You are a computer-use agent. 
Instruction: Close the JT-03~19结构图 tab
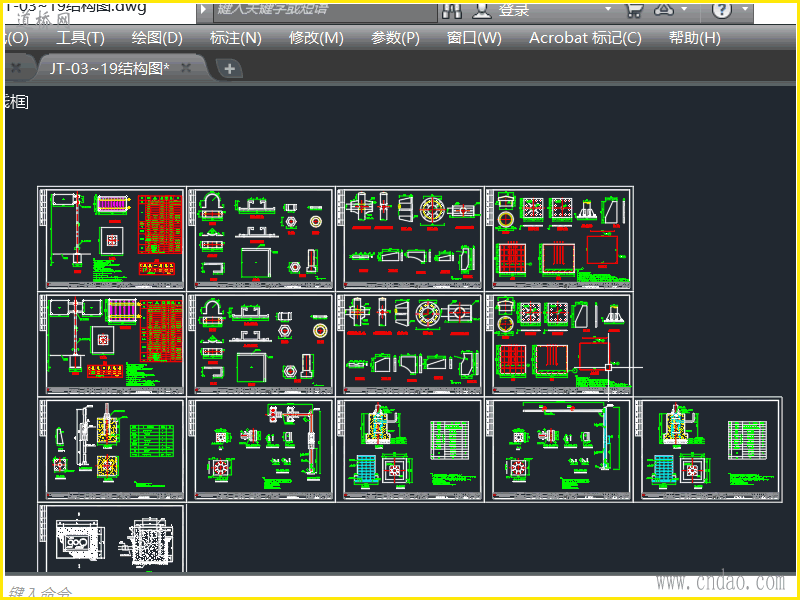pyautogui.click(x=186, y=67)
